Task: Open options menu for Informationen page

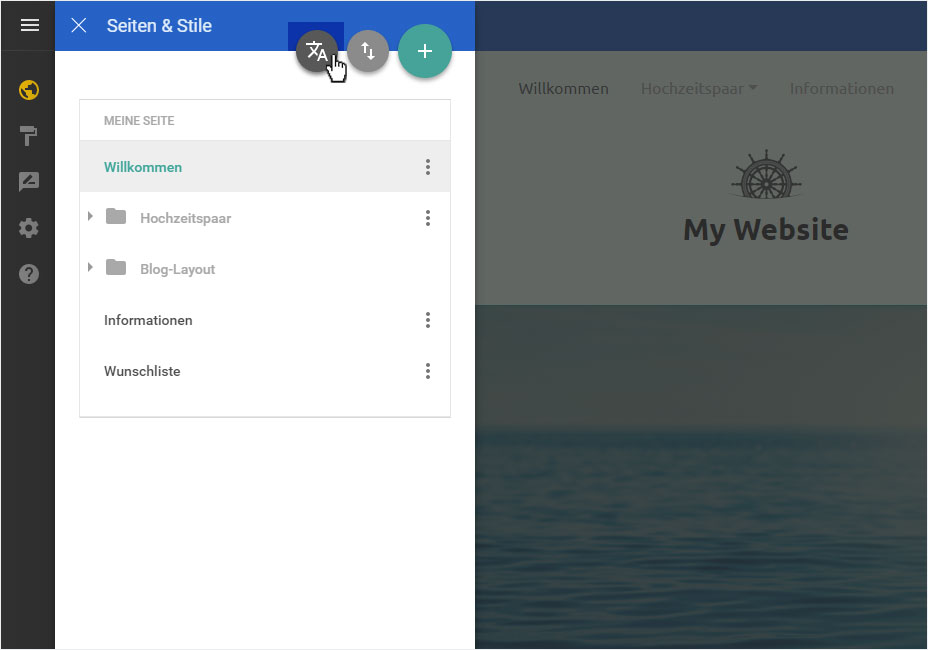Action: (428, 320)
